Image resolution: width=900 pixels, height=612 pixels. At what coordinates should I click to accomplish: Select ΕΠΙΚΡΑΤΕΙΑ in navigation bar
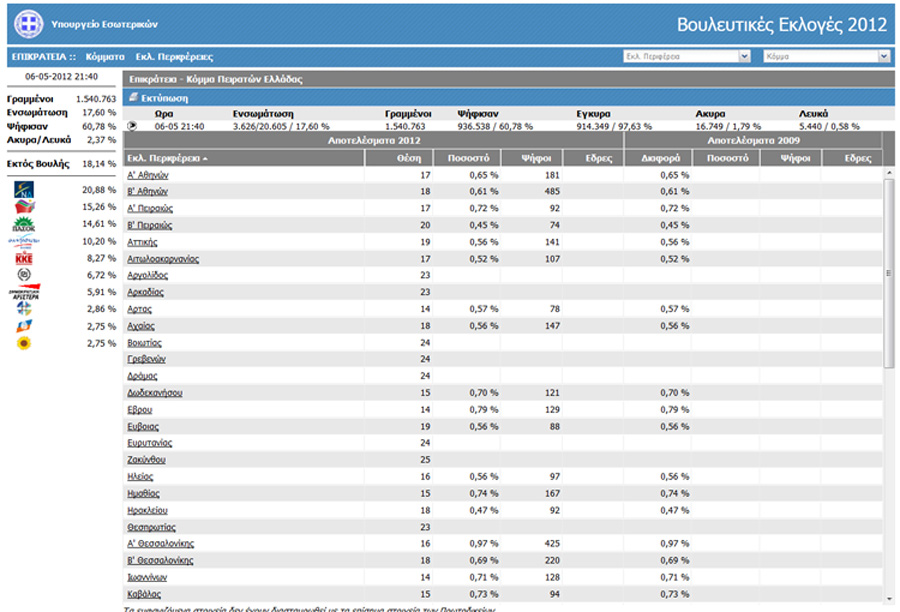[x=43, y=57]
